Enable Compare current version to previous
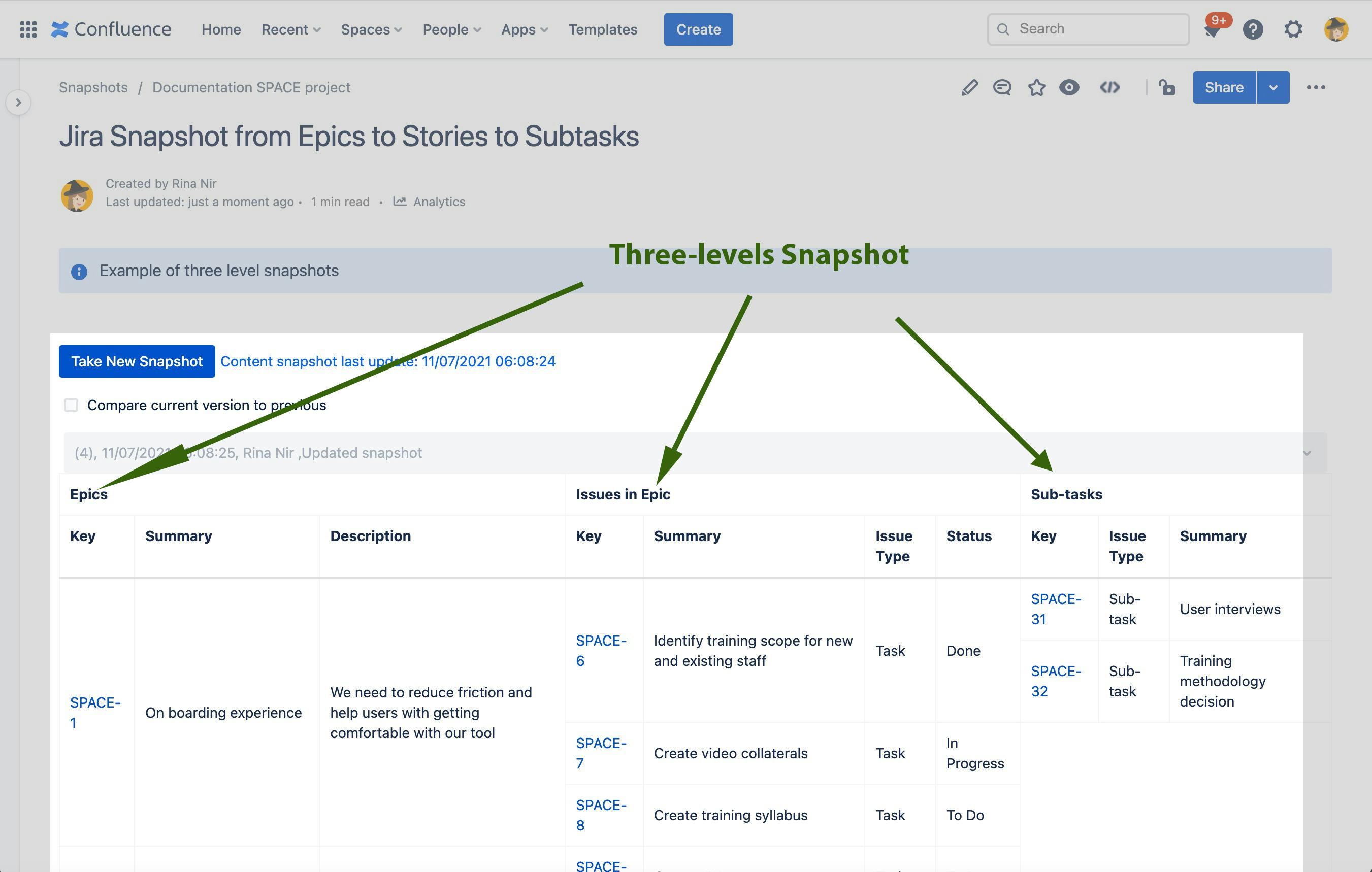This screenshot has width=1372, height=872. tap(71, 405)
